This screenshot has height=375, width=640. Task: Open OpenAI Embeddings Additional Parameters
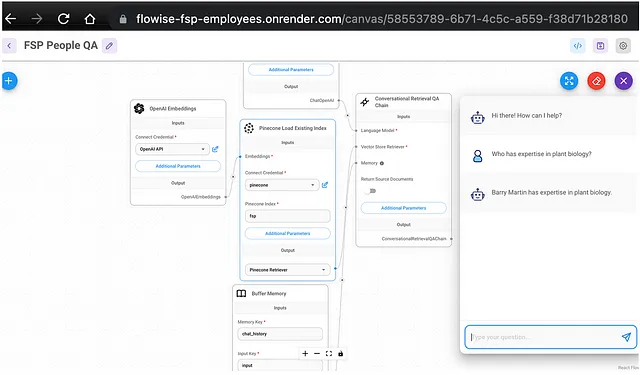178,166
